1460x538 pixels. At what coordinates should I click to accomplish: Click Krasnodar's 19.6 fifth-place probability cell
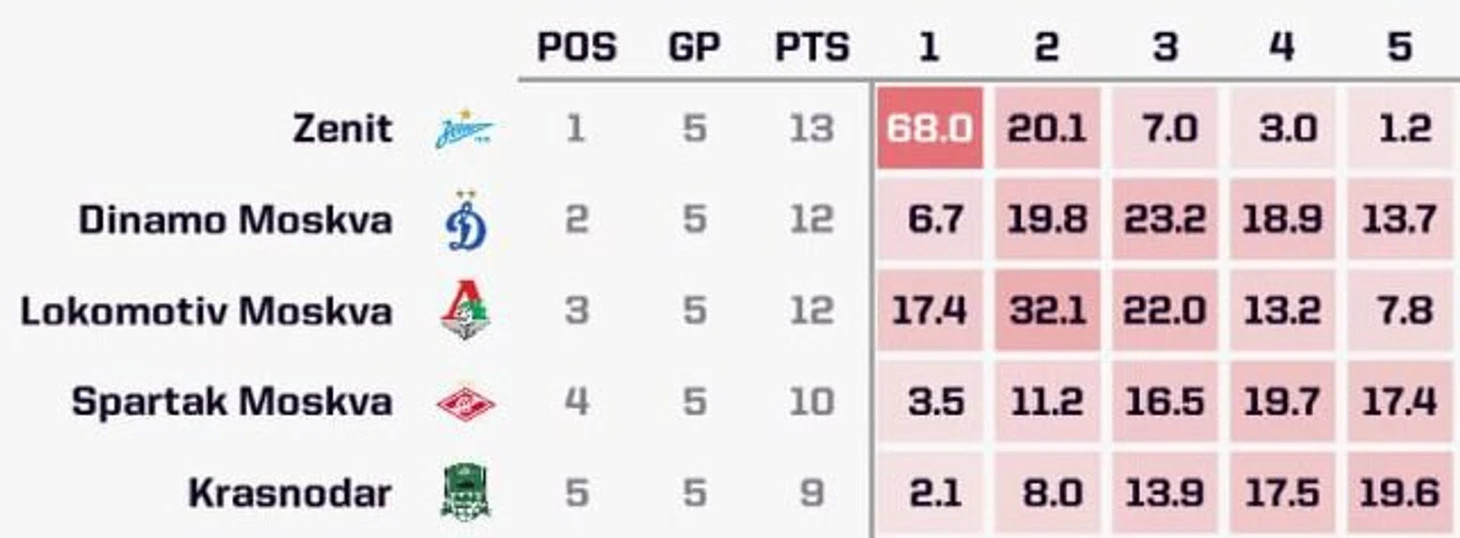tap(1400, 492)
